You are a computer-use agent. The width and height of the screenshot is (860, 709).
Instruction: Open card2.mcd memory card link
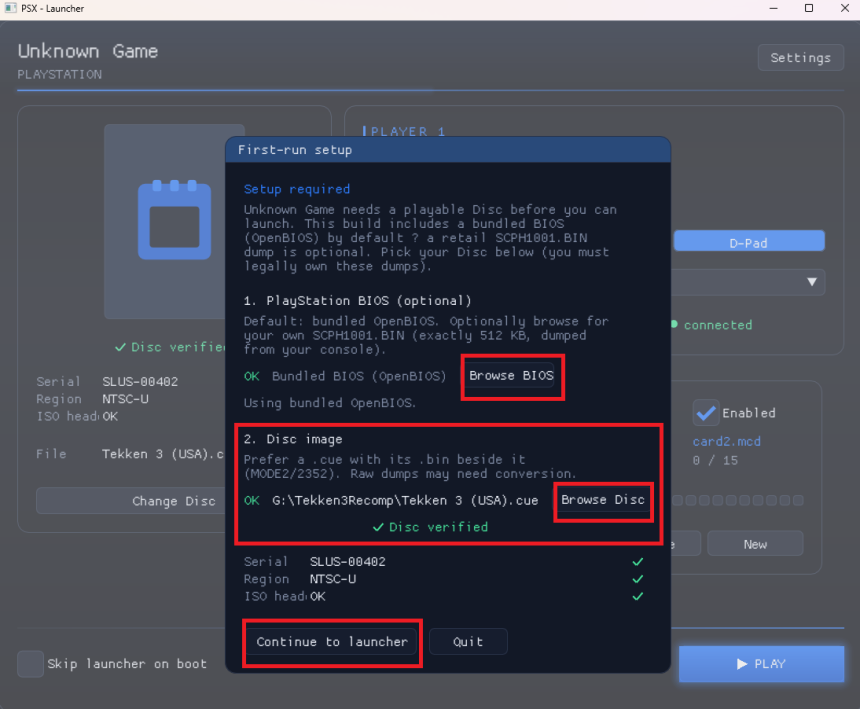click(726, 442)
